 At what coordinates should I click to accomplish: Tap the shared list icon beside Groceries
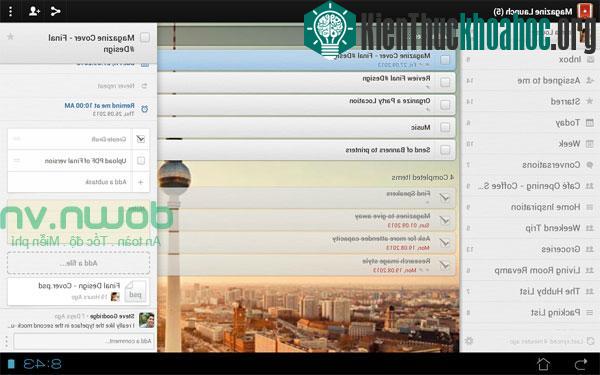[x=590, y=249]
